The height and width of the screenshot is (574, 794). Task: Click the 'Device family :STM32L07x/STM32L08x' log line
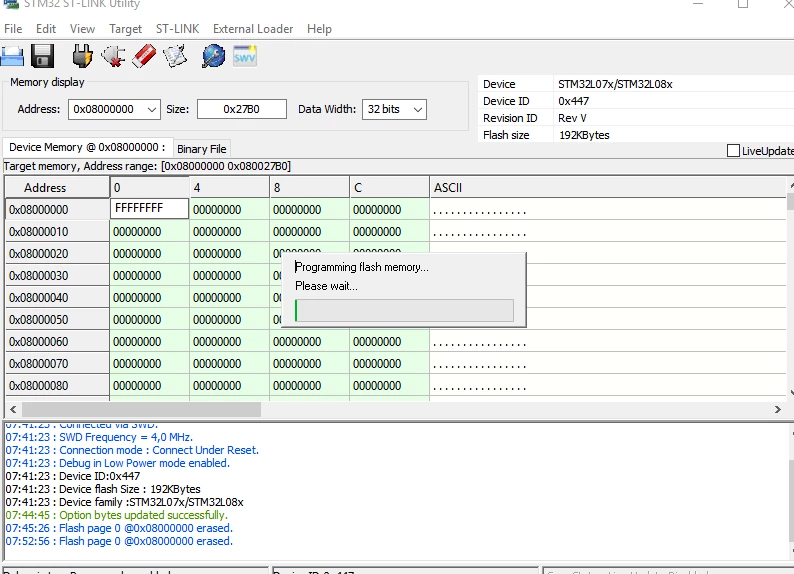coord(125,502)
